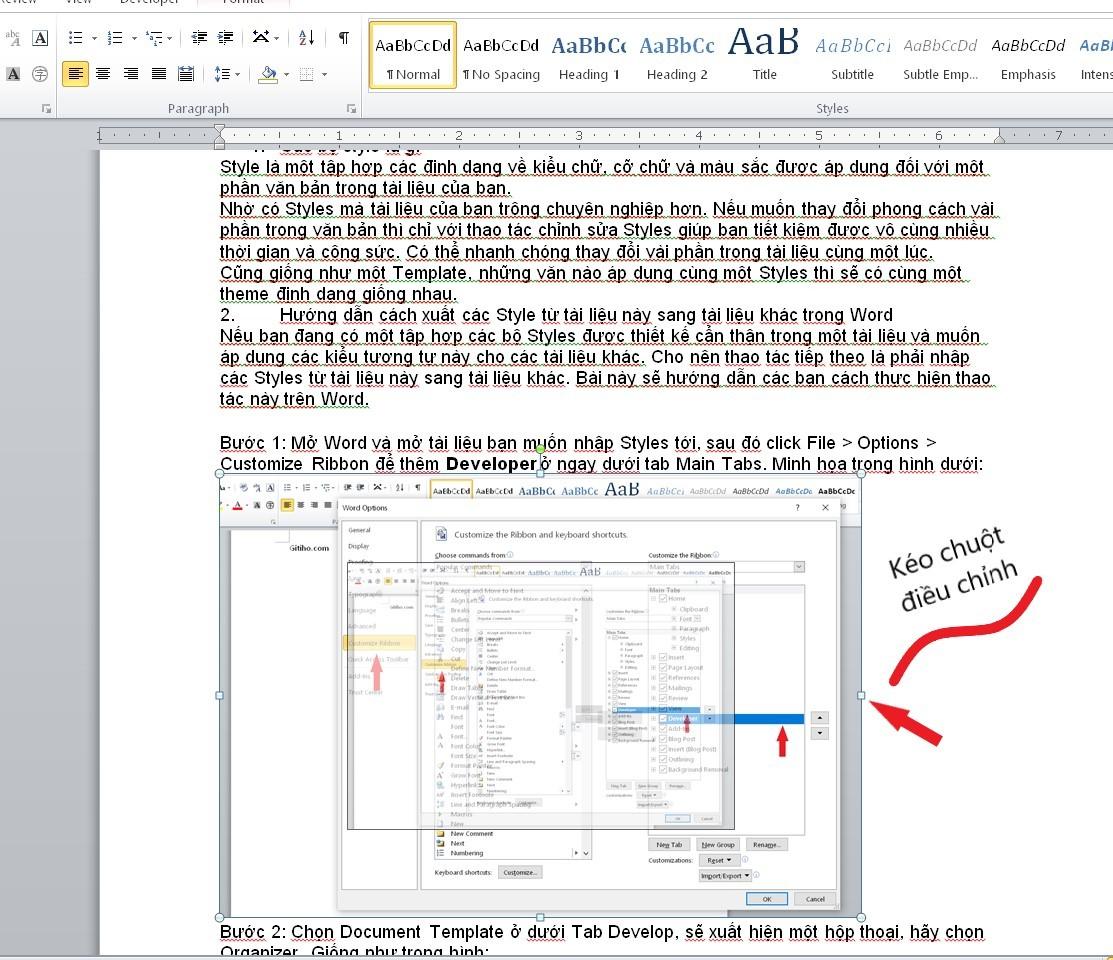
Task: Open the Borders dropdown arrow
Action: click(325, 75)
